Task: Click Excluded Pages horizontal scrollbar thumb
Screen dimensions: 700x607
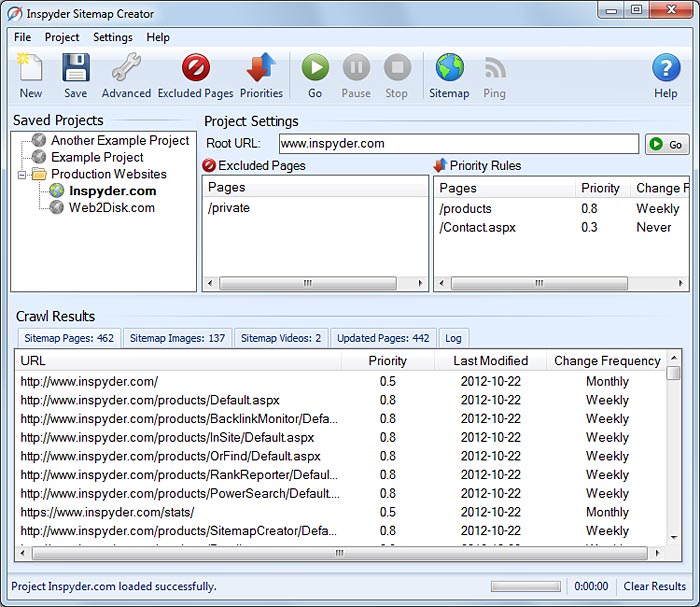Action: click(308, 283)
